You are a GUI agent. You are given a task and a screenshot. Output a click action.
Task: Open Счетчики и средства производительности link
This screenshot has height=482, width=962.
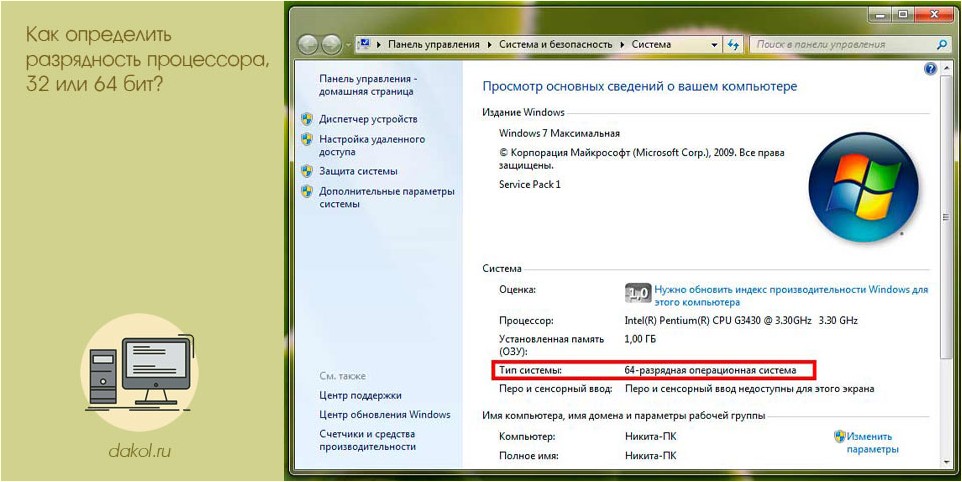367,440
